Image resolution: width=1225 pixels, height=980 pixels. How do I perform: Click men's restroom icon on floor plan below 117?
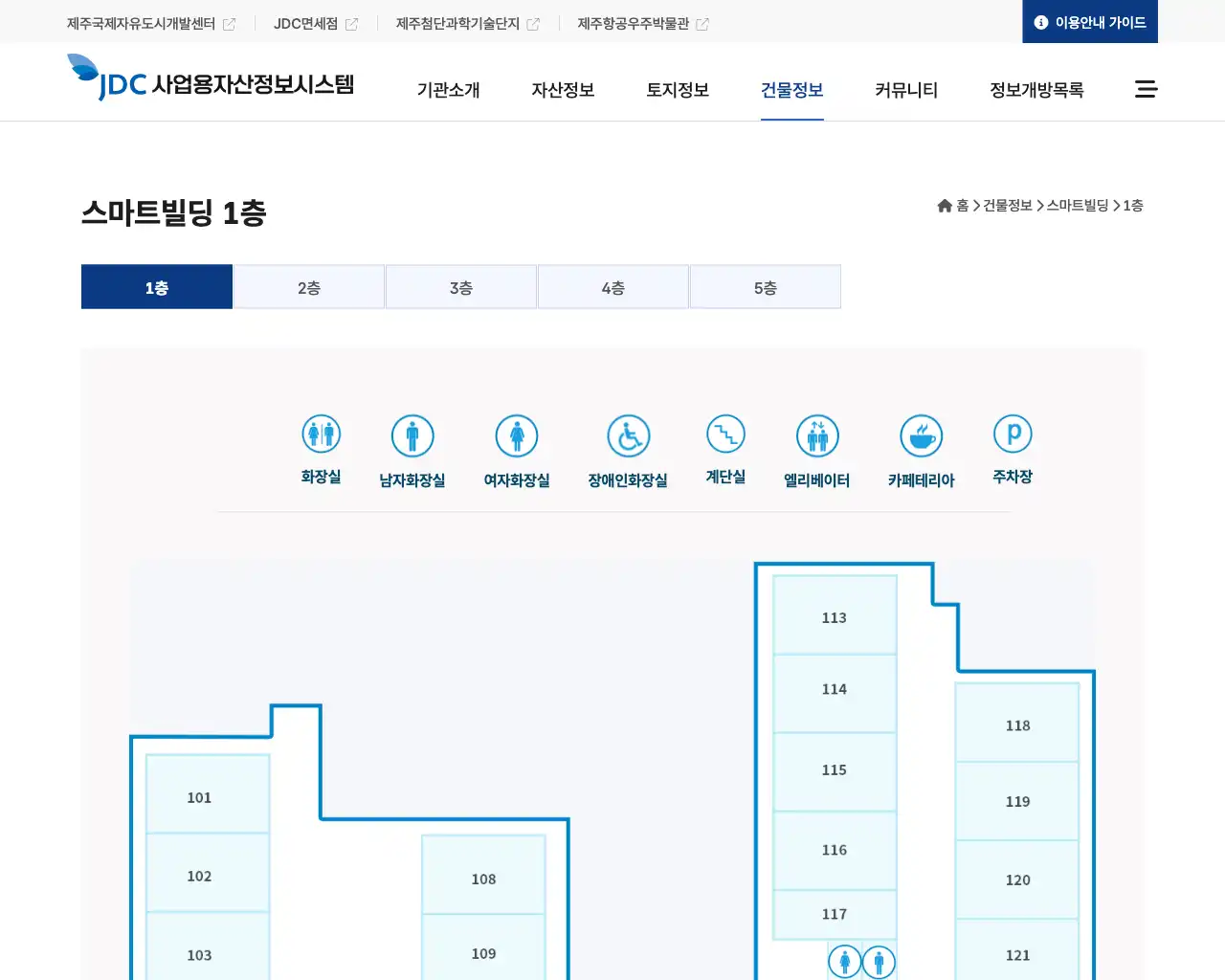[879, 962]
